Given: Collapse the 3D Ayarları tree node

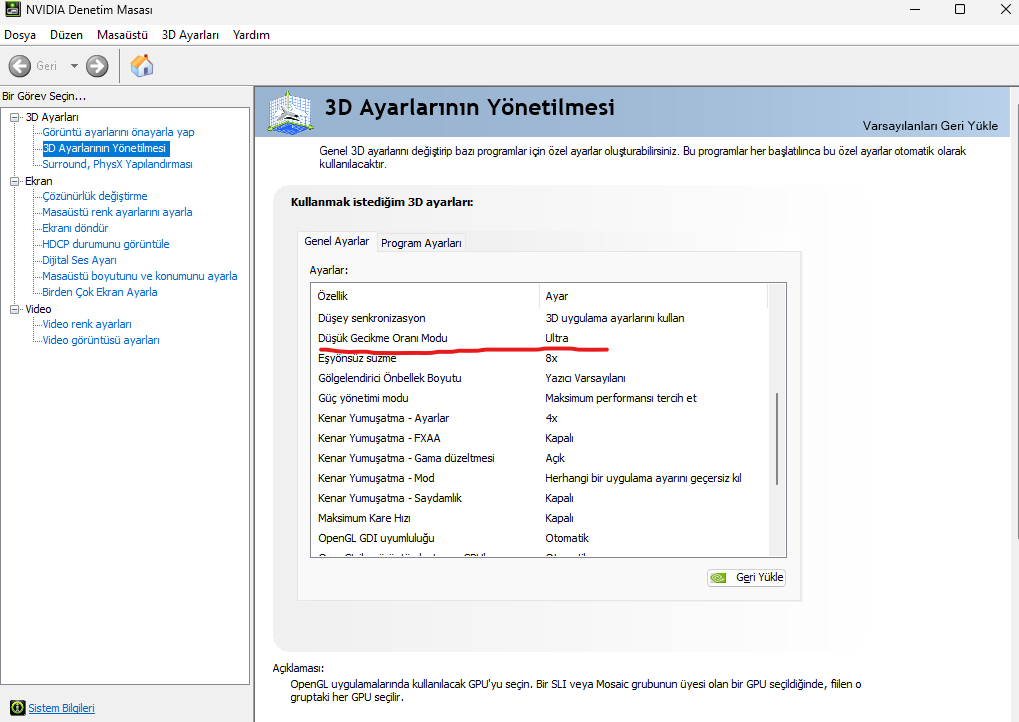Looking at the screenshot, I should click(x=14, y=118).
